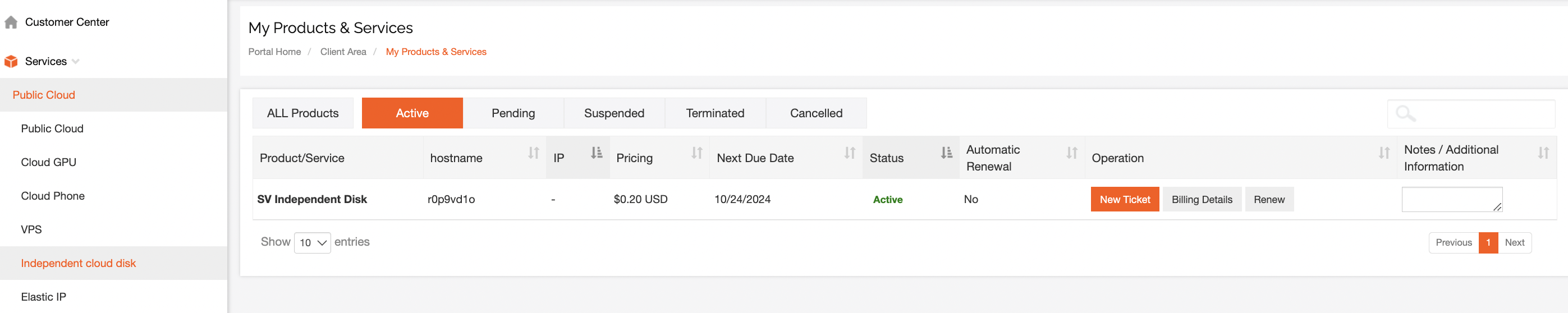Image resolution: width=1568 pixels, height=313 pixels.
Task: Open the Portal Home breadcrumb link
Action: (274, 52)
